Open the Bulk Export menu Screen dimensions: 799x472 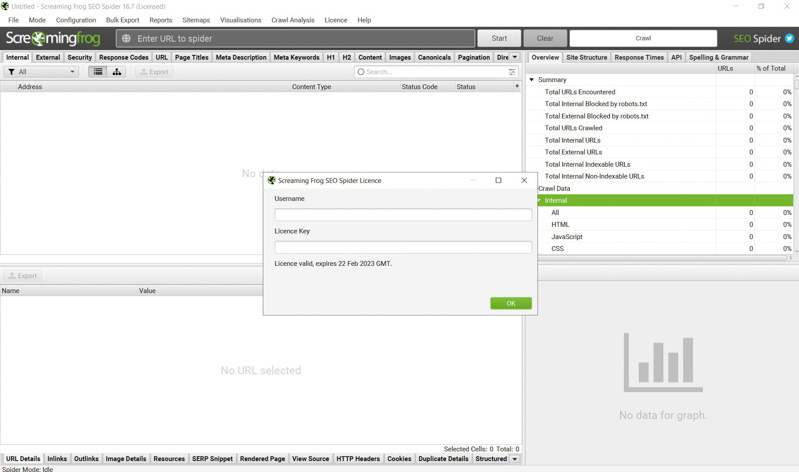point(122,20)
